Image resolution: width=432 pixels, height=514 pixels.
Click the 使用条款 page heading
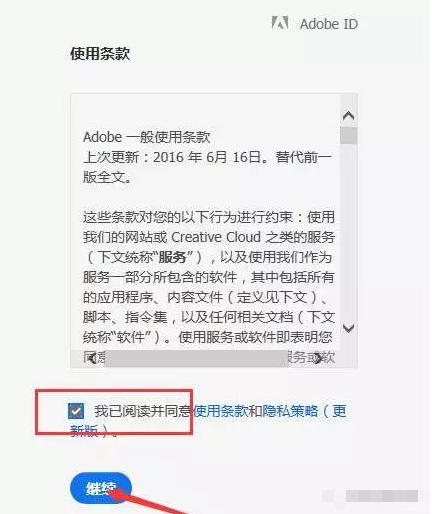click(x=100, y=54)
